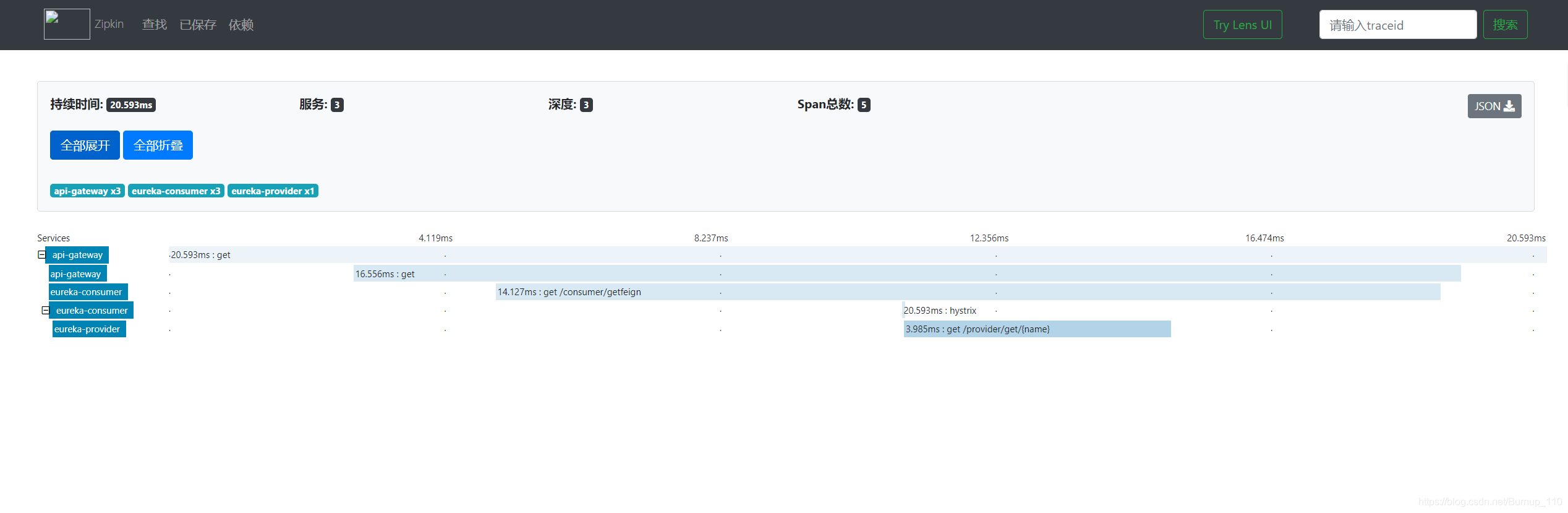Open the 3.985ms get /provider/get/{name} span
The height and width of the screenshot is (513, 1568).
point(1037,329)
